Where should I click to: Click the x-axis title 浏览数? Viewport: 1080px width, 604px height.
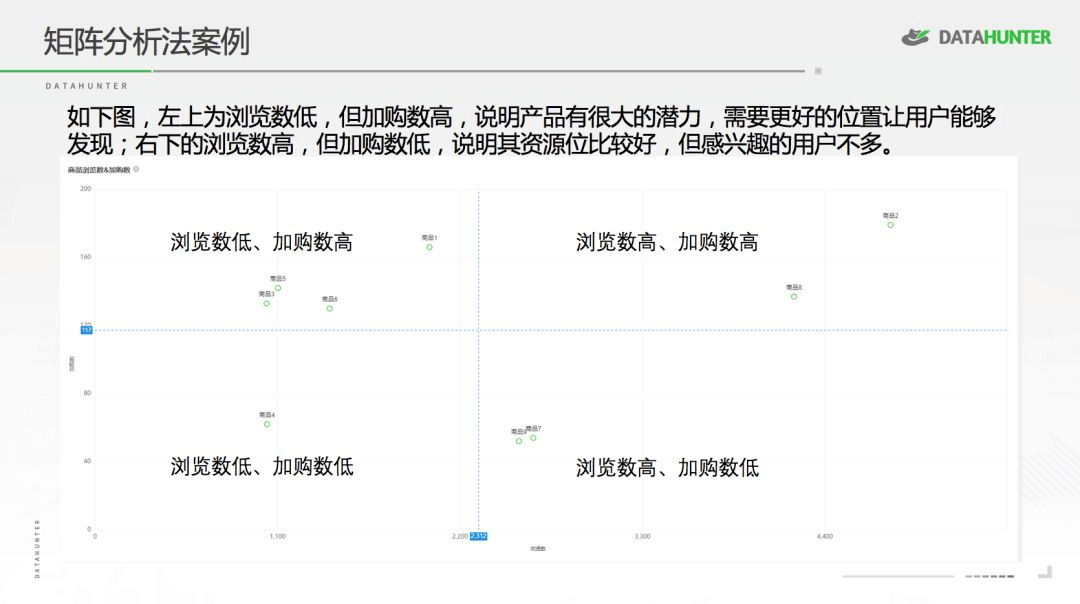(538, 549)
